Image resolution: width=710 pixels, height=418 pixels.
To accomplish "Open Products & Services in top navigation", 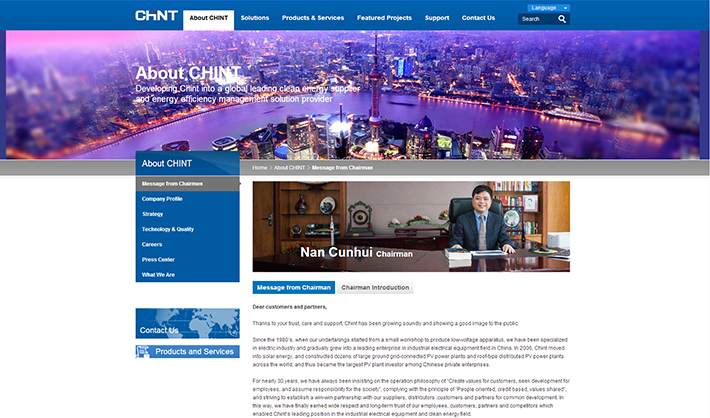I will click(x=313, y=18).
